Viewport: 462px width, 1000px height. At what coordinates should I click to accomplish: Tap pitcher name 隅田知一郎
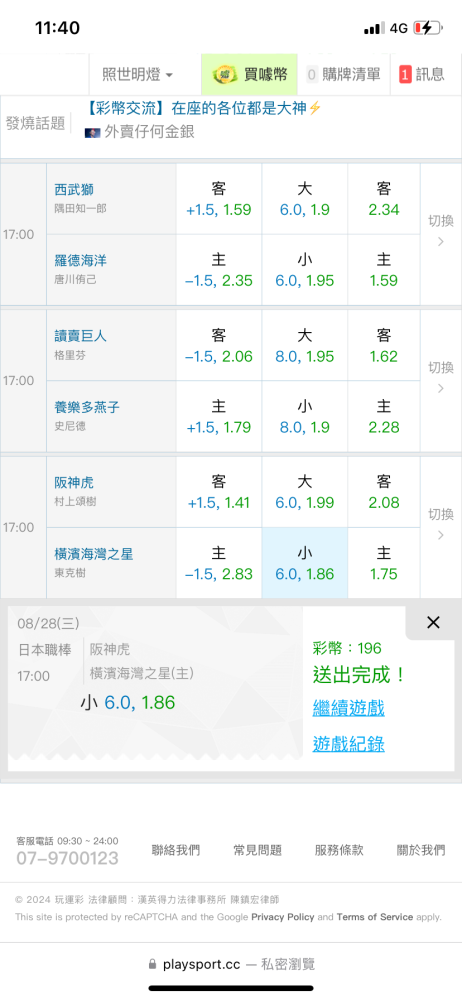coord(78,208)
